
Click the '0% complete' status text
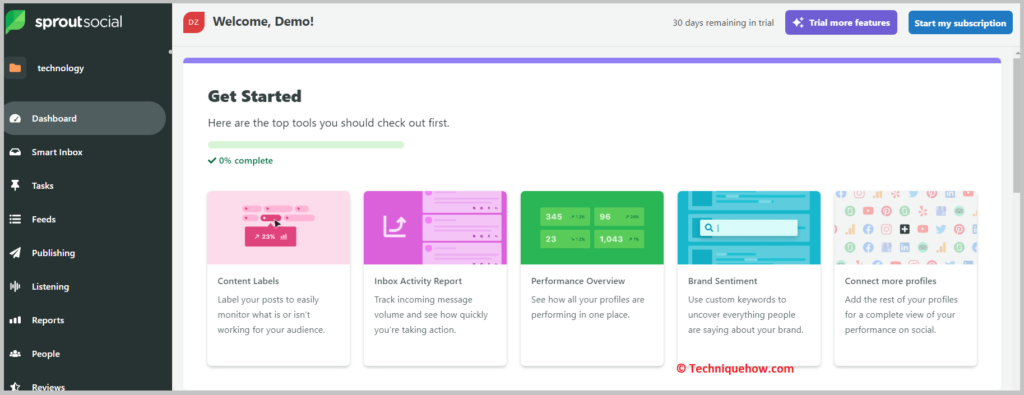tap(246, 161)
